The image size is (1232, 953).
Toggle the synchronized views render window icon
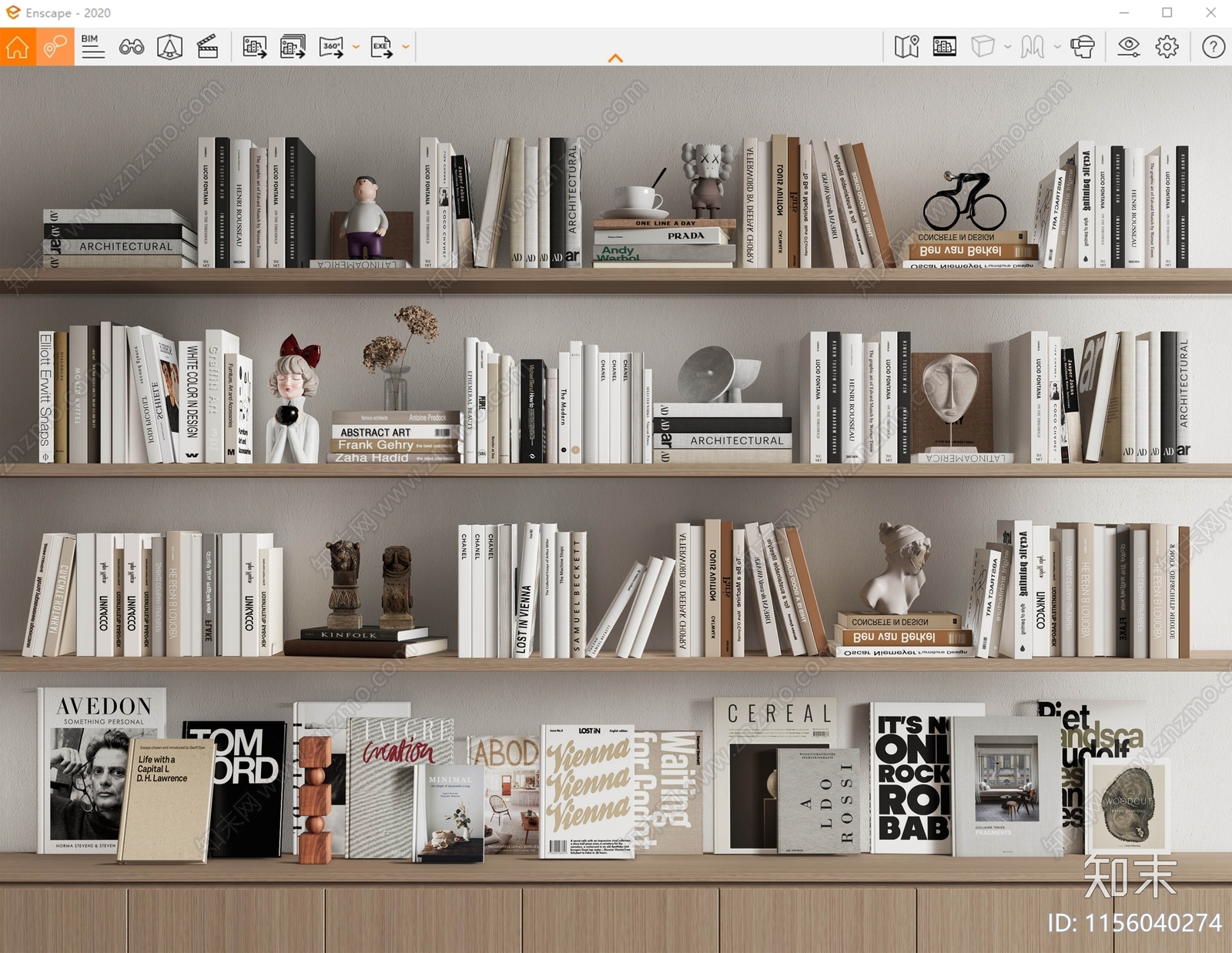pyautogui.click(x=945, y=47)
